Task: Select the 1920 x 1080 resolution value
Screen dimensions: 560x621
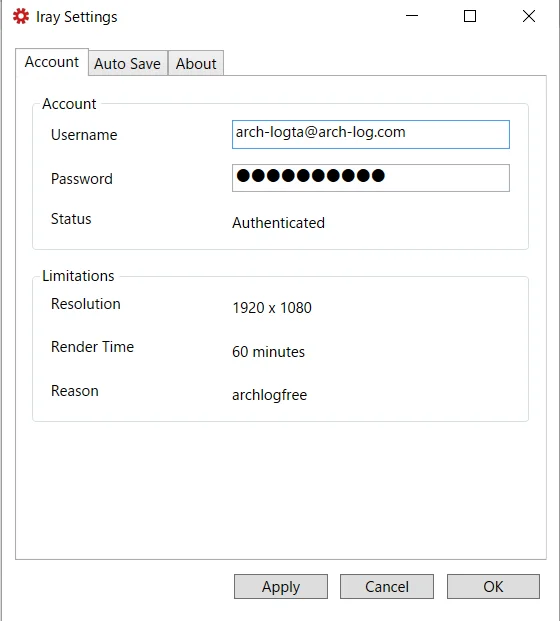Action: 272,308
